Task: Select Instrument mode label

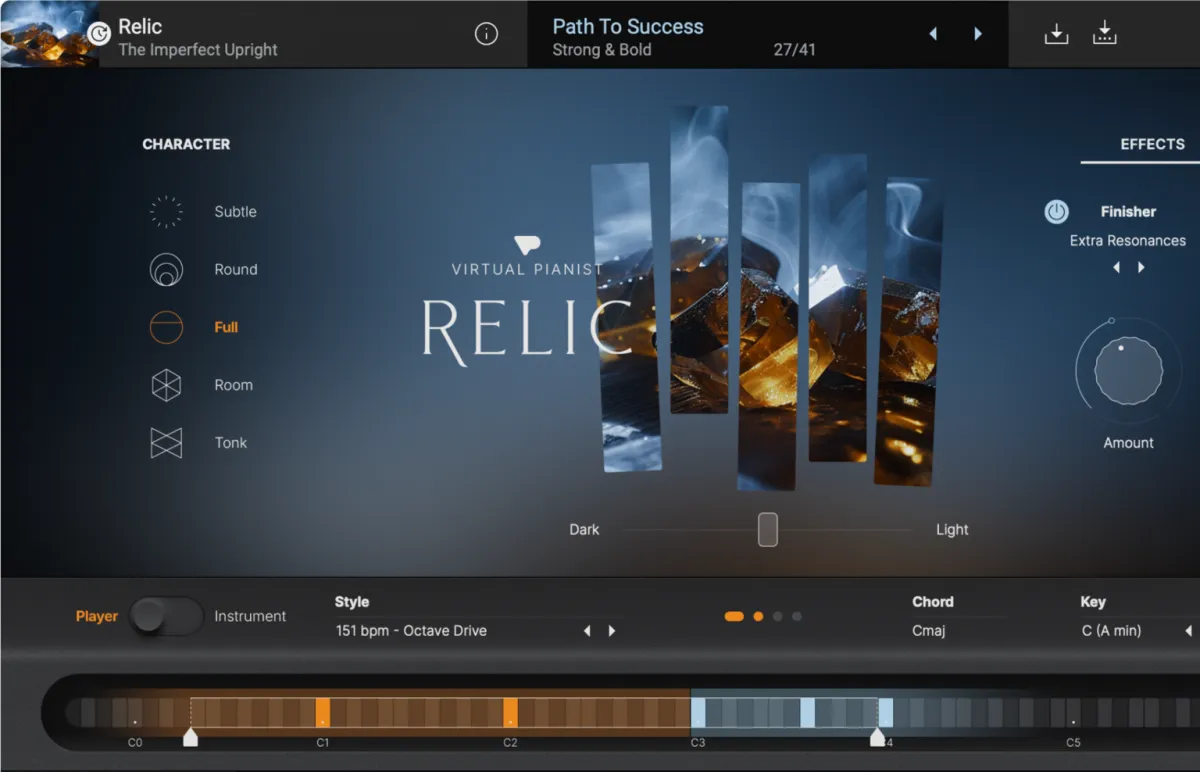Action: 250,616
